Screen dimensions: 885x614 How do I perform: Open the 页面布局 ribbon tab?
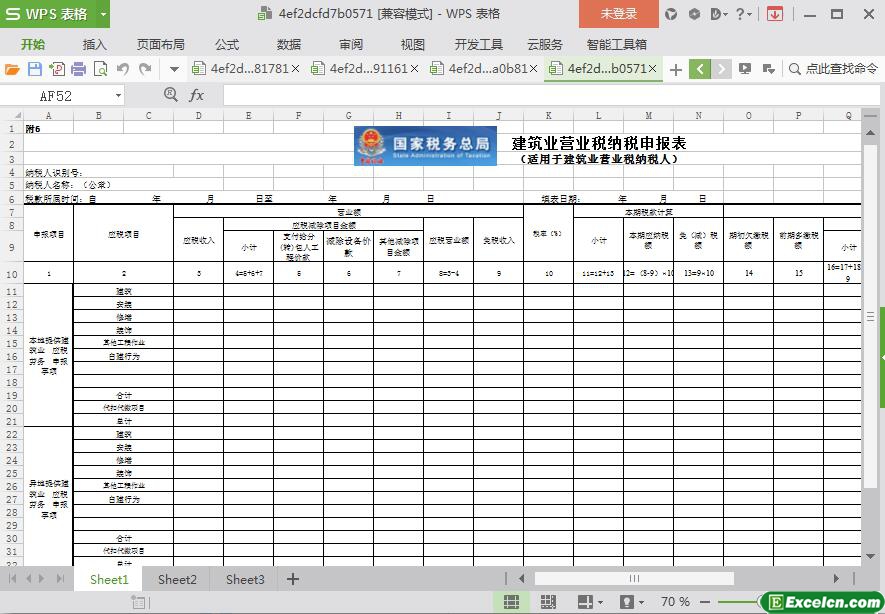(x=160, y=45)
